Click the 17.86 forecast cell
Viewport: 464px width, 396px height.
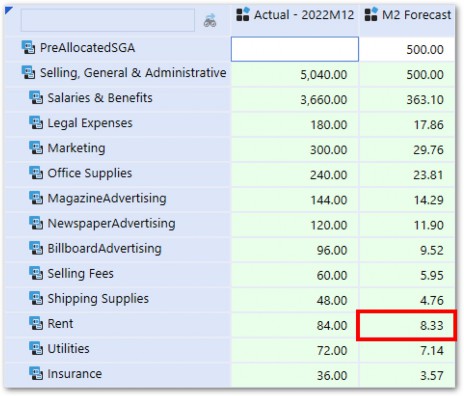point(407,124)
